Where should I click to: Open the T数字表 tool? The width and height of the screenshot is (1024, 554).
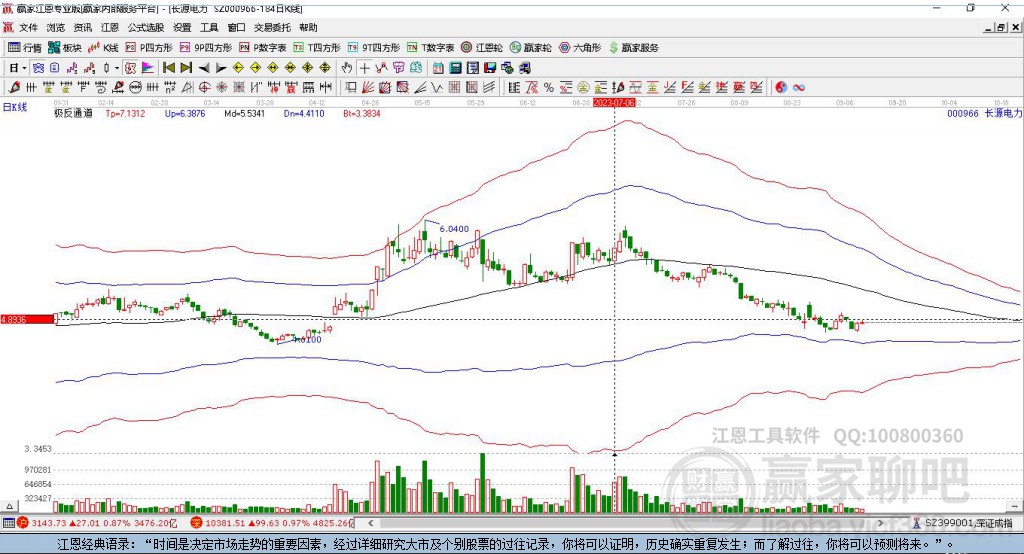[430, 48]
